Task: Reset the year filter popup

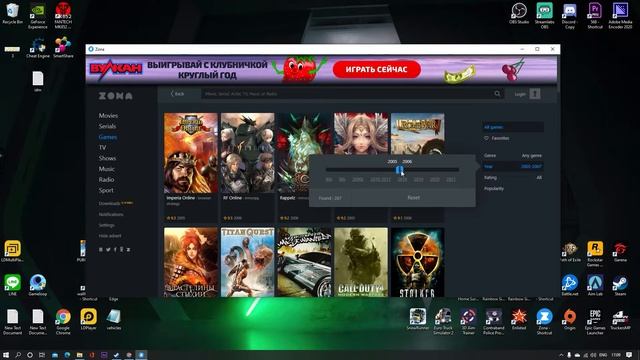Action: click(x=413, y=198)
